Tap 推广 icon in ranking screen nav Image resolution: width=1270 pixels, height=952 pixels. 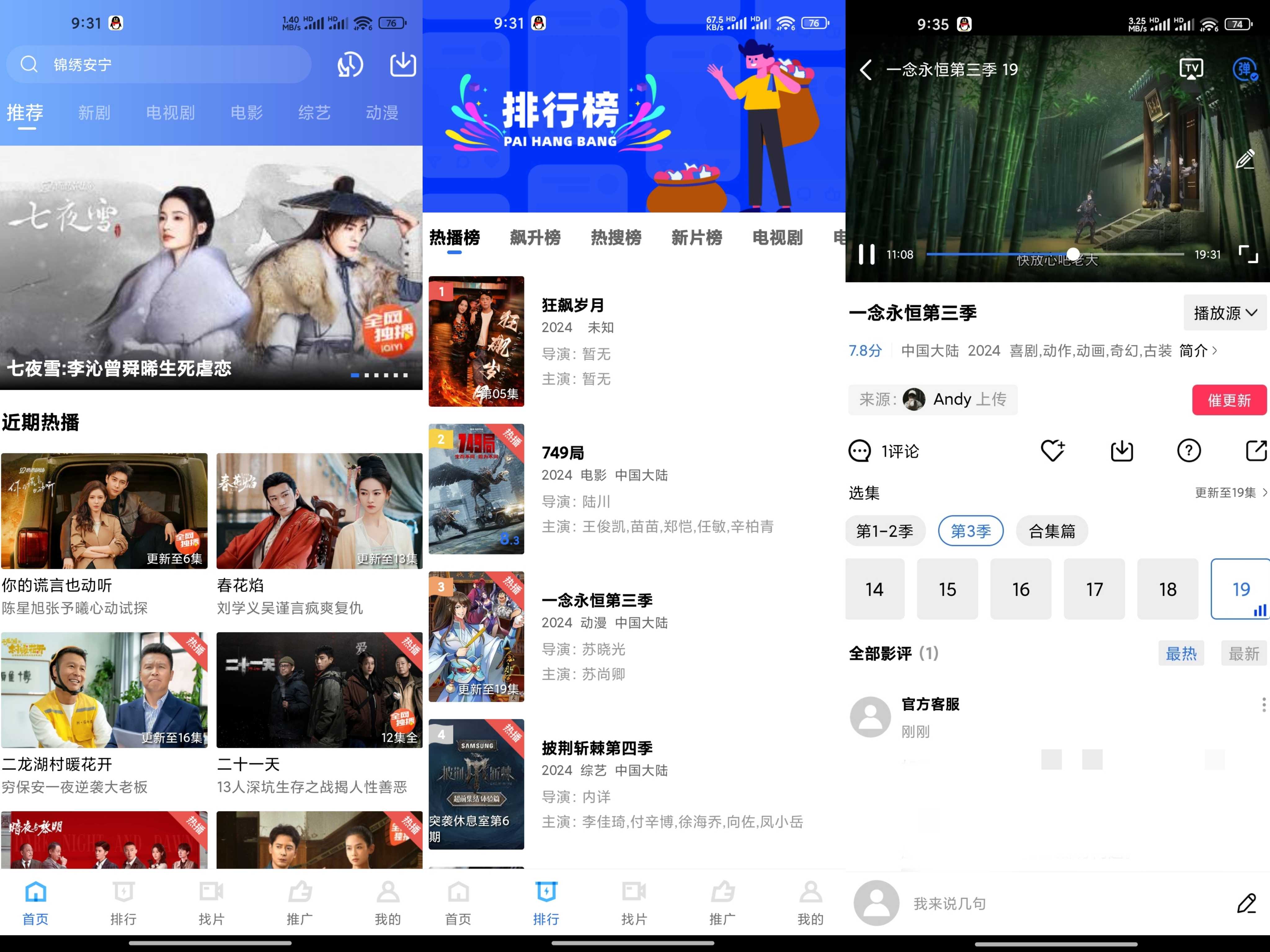[x=722, y=892]
